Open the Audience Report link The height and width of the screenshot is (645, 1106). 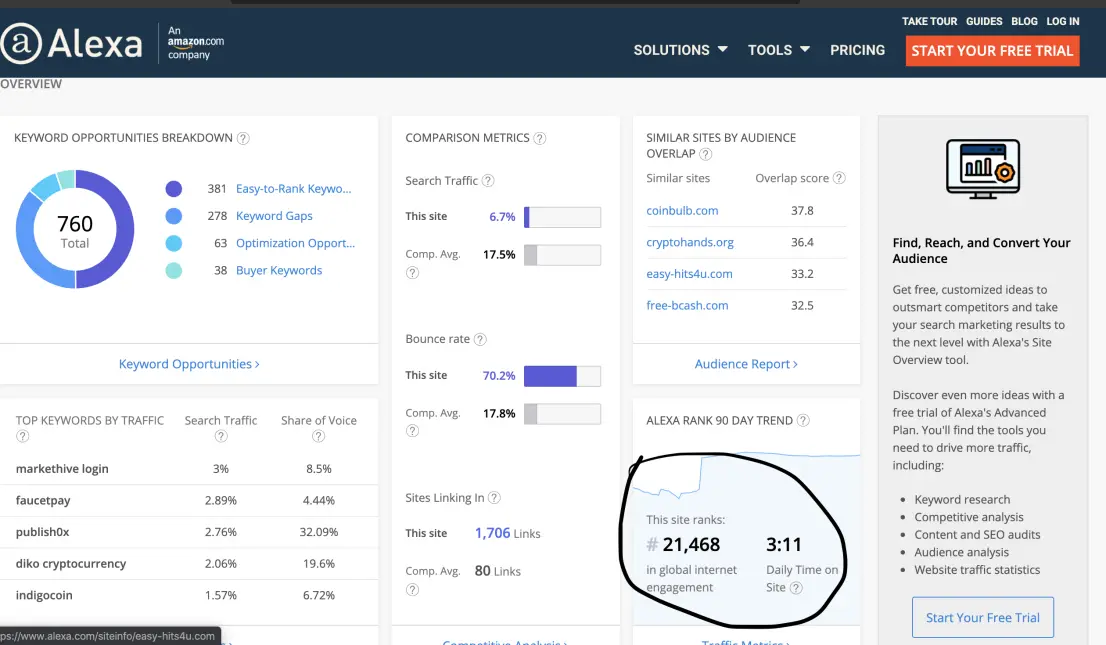746,364
